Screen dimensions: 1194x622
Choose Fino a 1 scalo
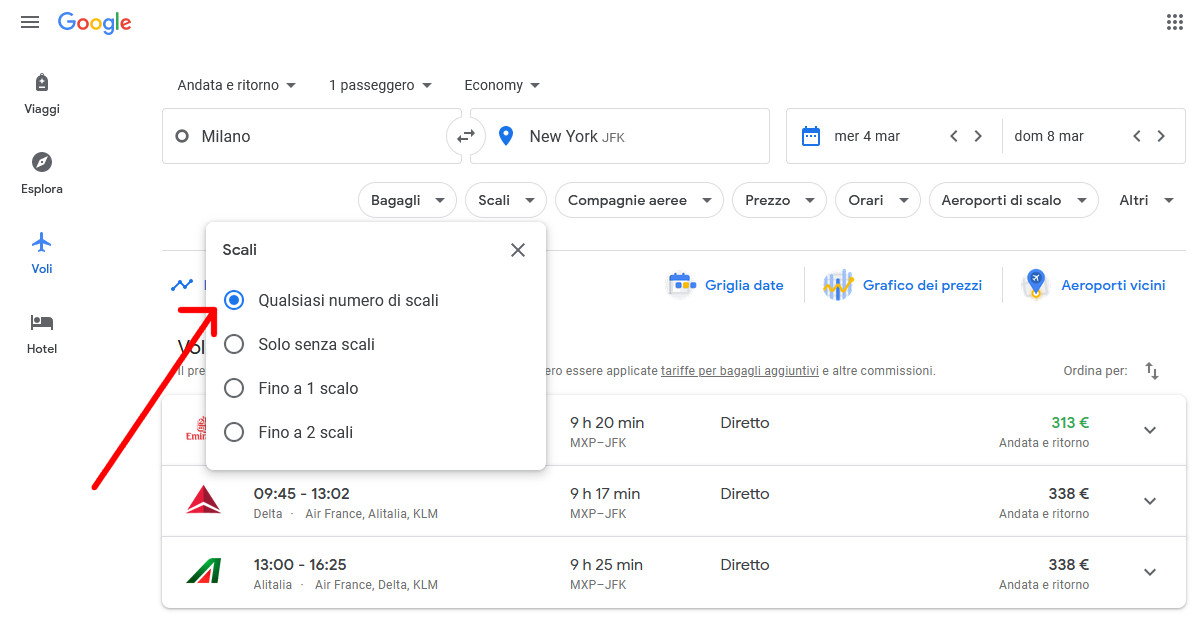point(234,388)
